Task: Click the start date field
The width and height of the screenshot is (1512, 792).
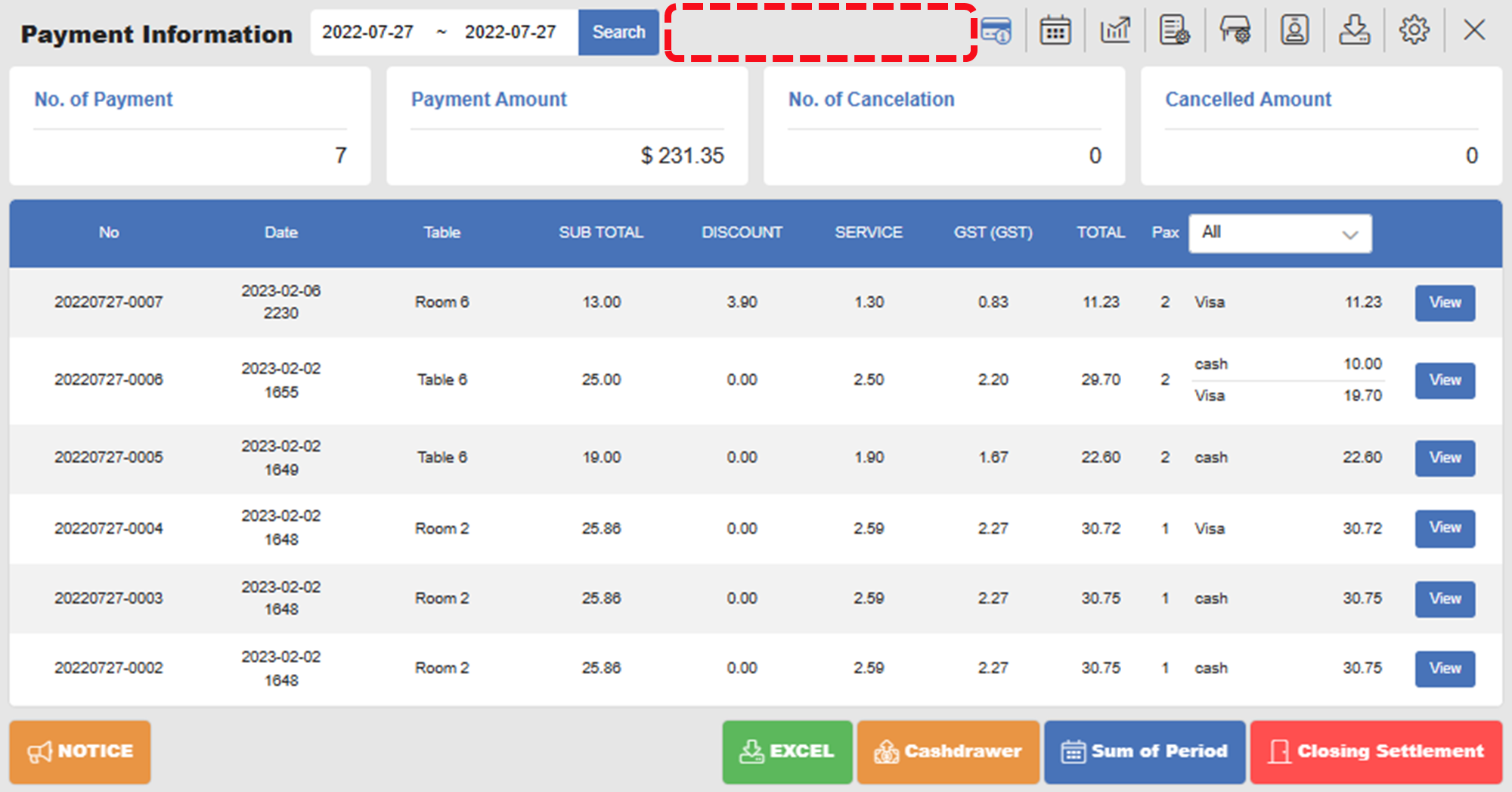Action: pyautogui.click(x=368, y=32)
